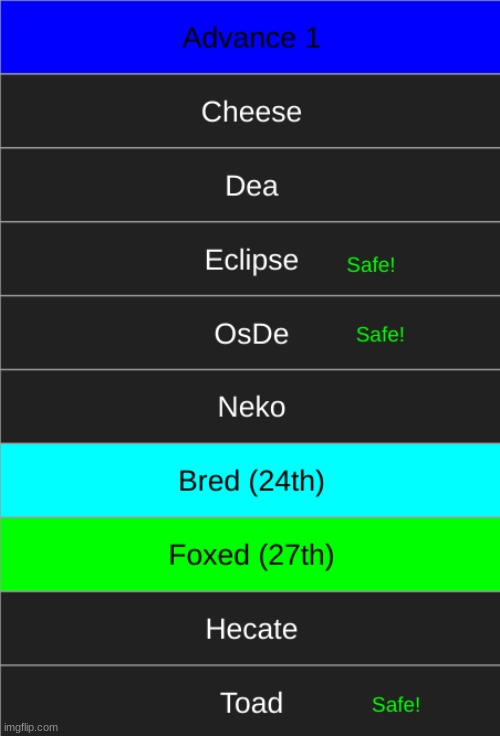Click the Bred (24th) text
This screenshot has width=500, height=736.
click(252, 481)
